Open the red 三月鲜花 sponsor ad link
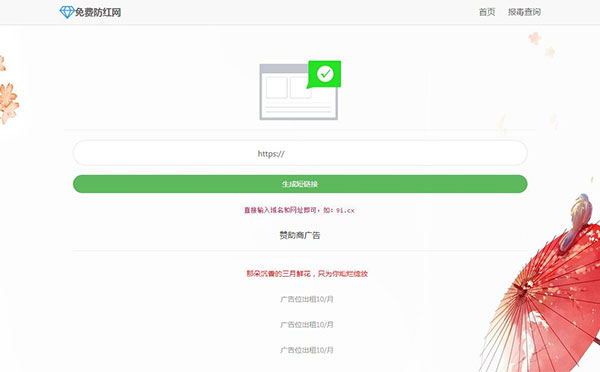Viewport: 600px width, 372px height. coord(307,274)
